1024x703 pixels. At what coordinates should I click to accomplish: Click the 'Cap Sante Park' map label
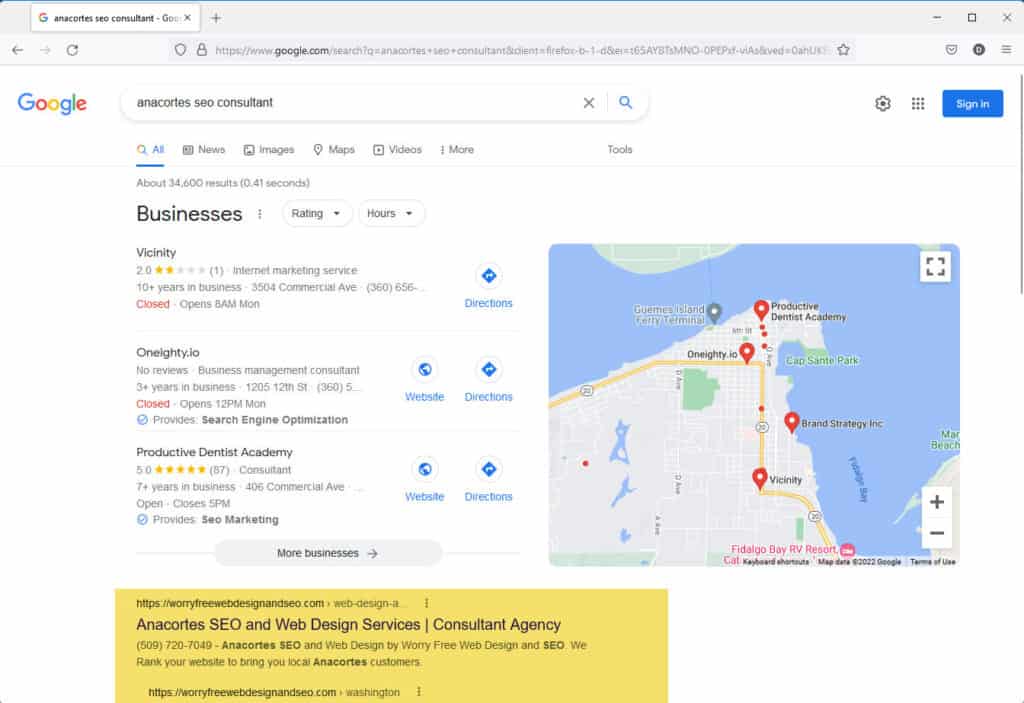coord(822,361)
